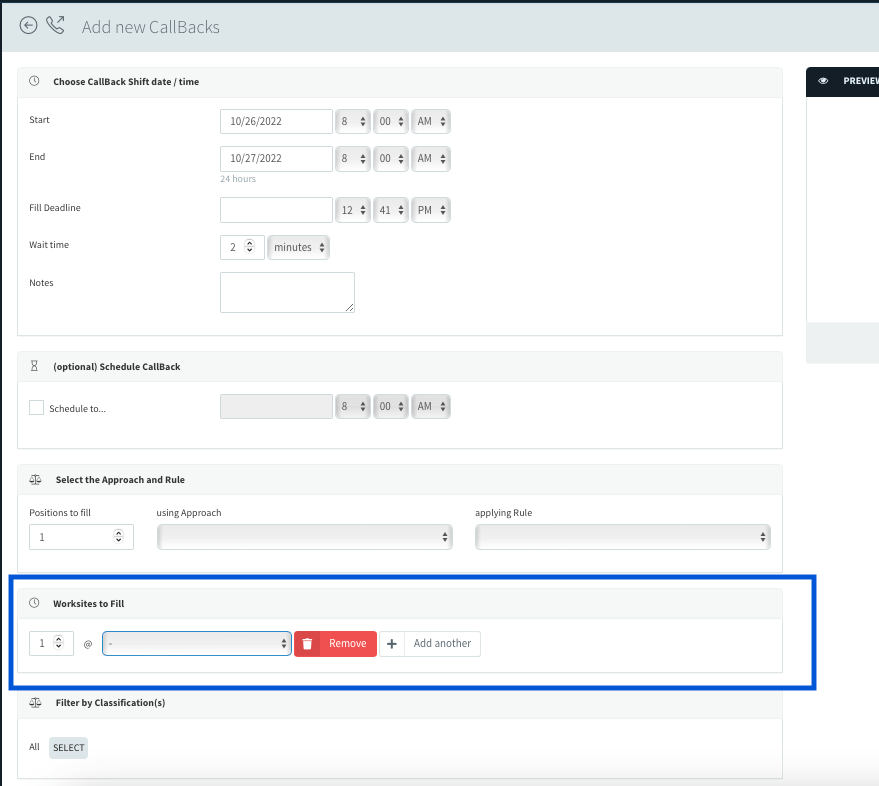This screenshot has width=879, height=786.
Task: Open the Start hour dropdown
Action: (x=353, y=121)
